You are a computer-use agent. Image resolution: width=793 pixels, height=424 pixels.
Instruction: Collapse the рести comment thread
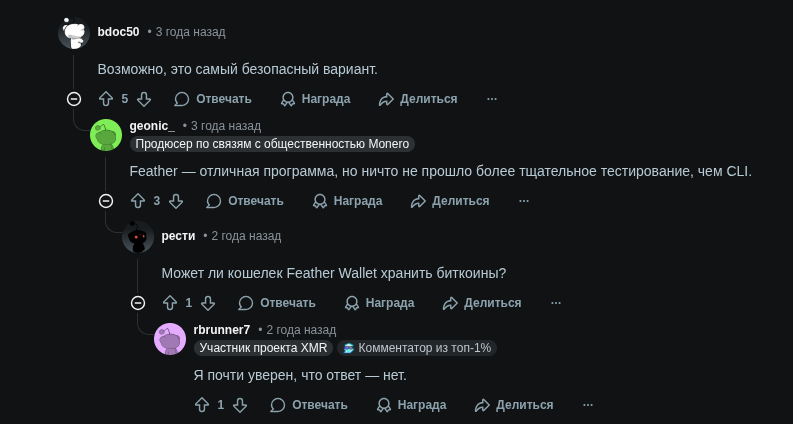[x=138, y=303]
